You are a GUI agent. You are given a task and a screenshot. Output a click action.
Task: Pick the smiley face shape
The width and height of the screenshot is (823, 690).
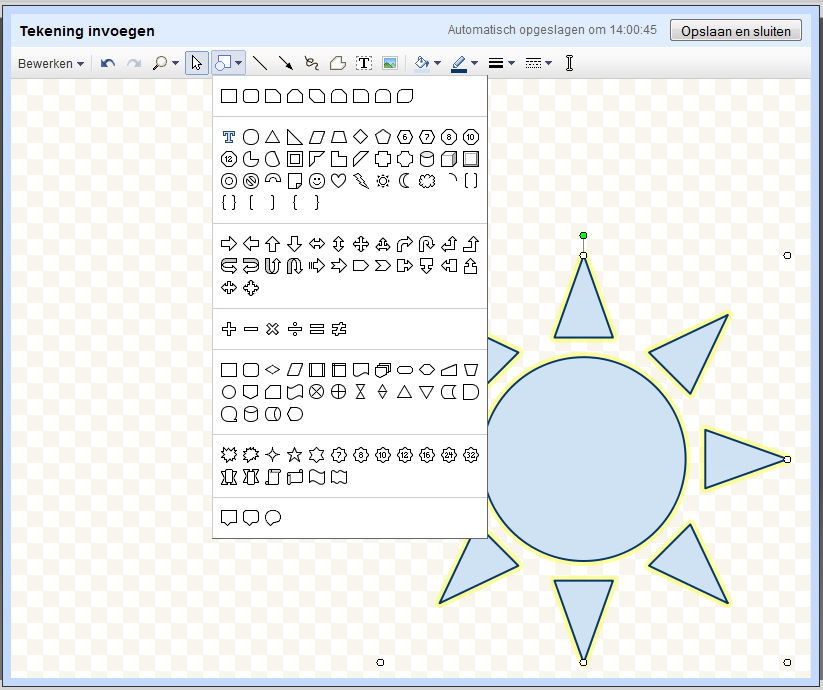coord(316,181)
